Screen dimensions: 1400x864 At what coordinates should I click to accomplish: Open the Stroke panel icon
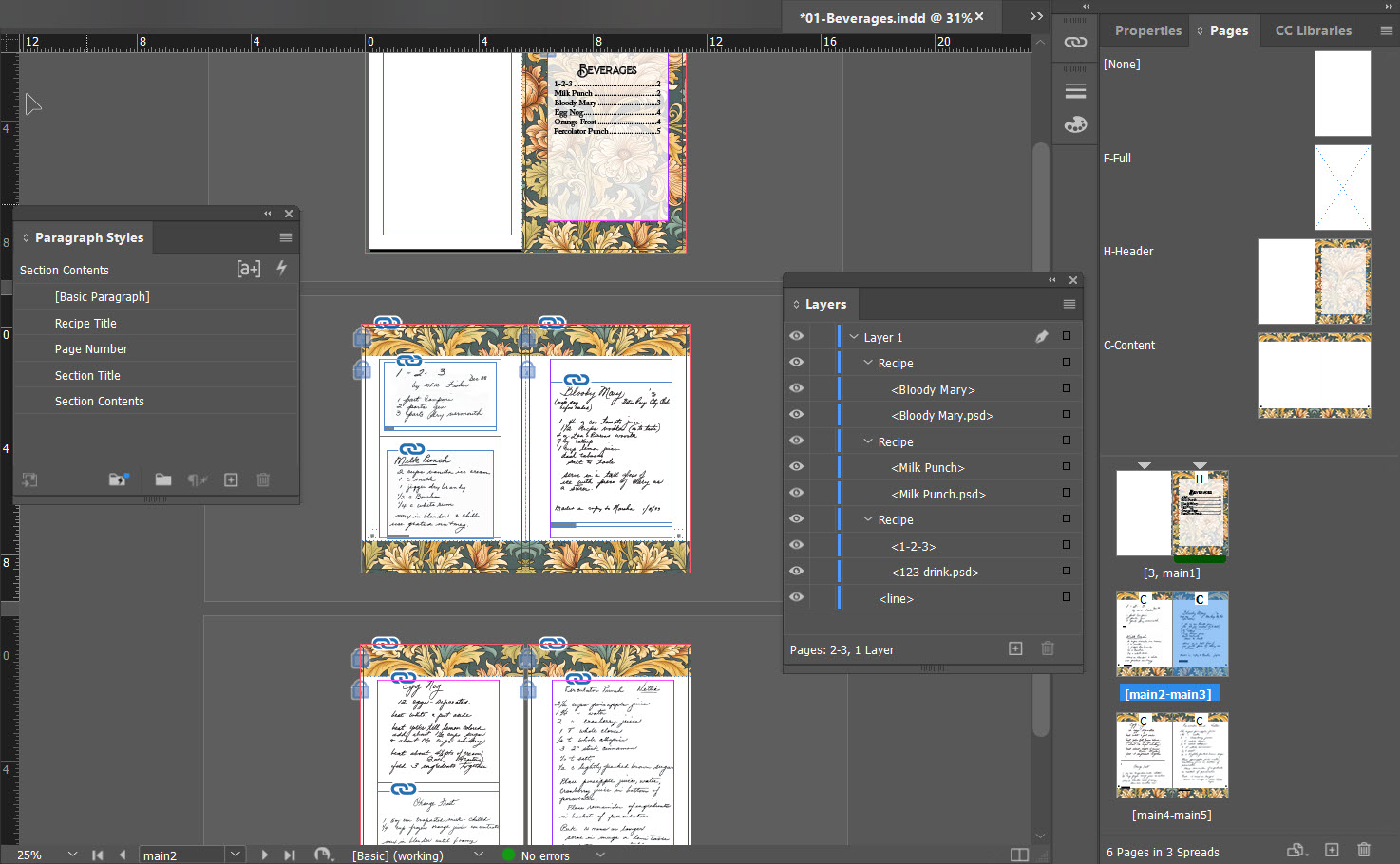pos(1074,90)
